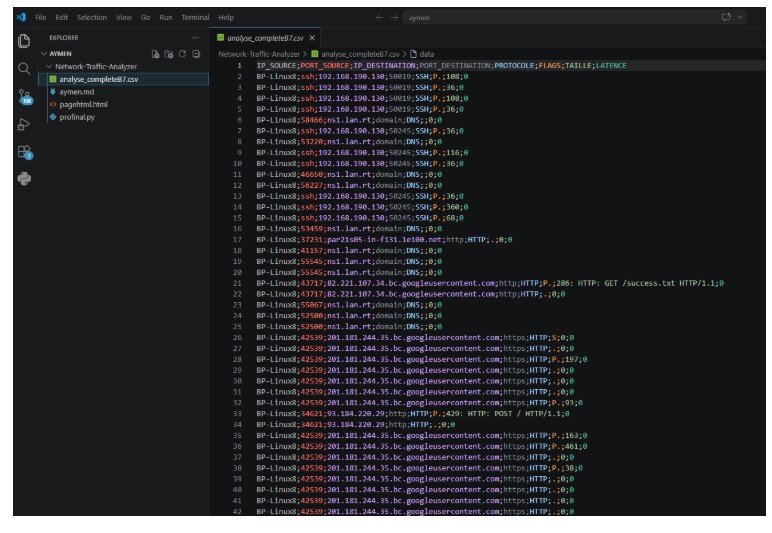Open the Selection menu
772x533 pixels.
click(x=92, y=17)
